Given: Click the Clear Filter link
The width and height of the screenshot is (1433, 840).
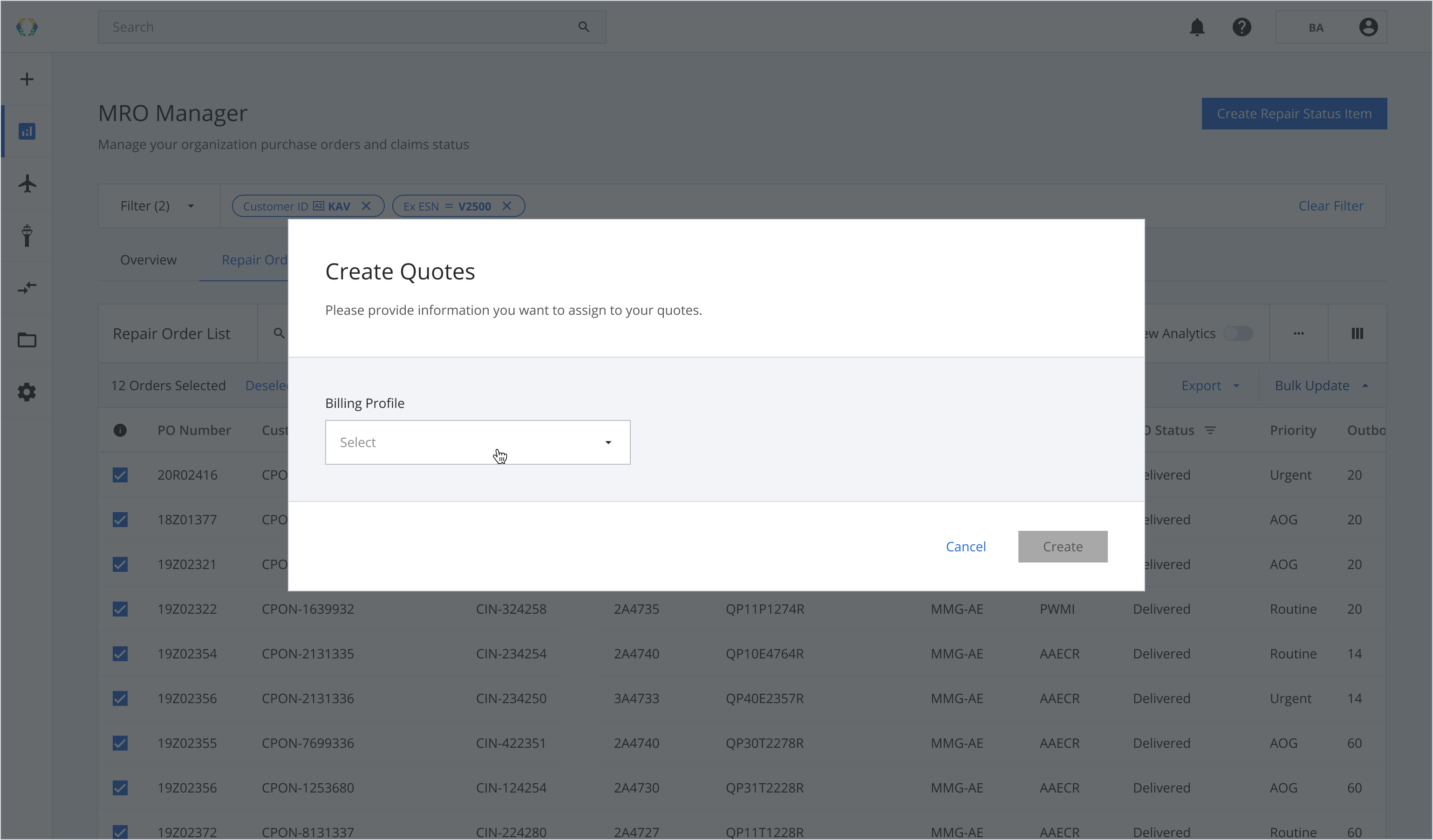Looking at the screenshot, I should (1331, 206).
